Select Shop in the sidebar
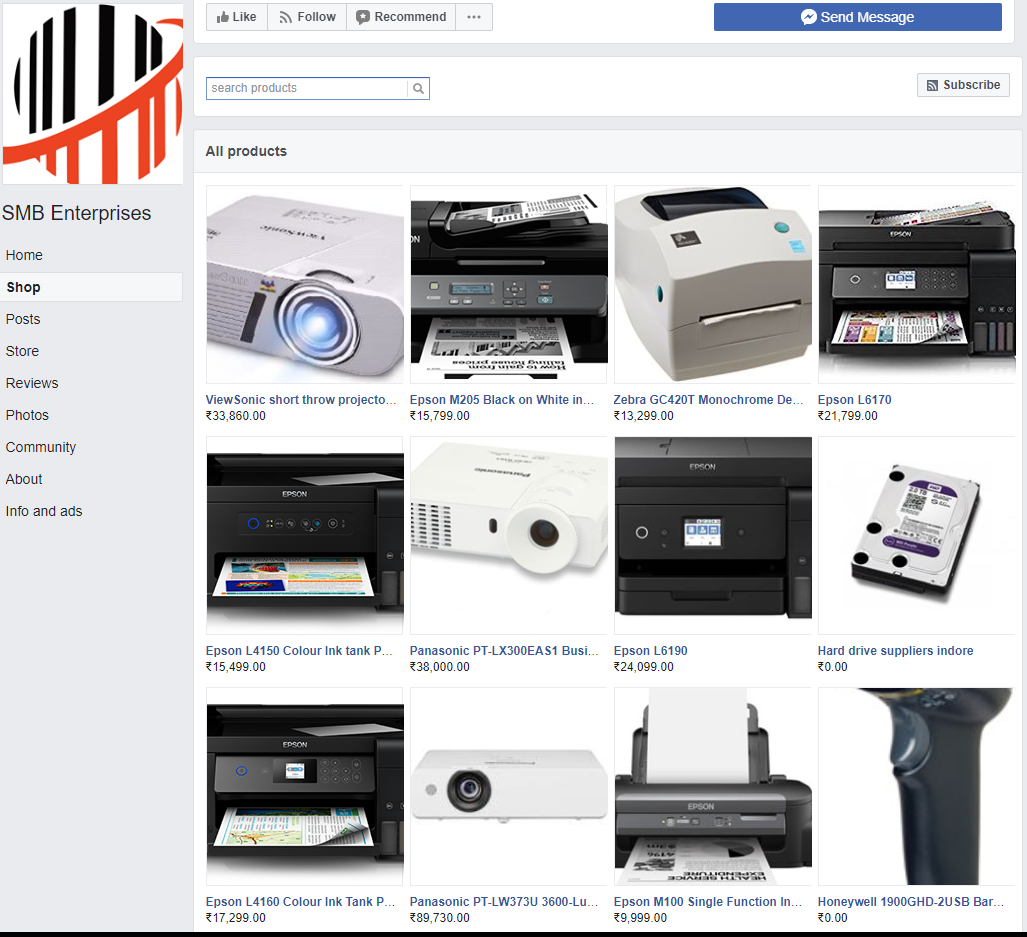Viewport: 1027px width, 937px height. 92,287
